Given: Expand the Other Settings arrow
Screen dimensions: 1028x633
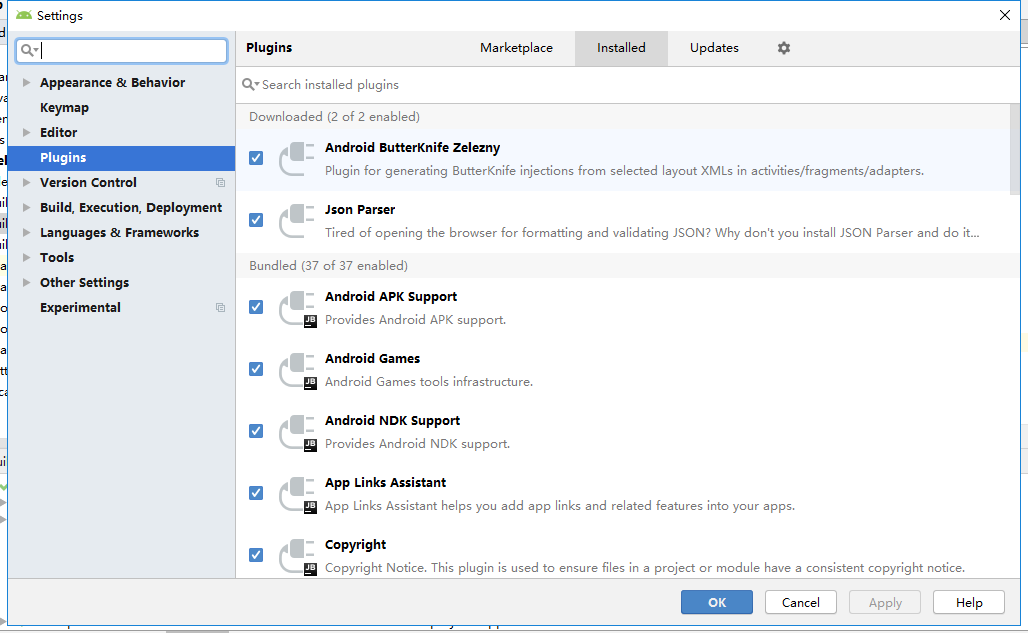Looking at the screenshot, I should (x=26, y=282).
